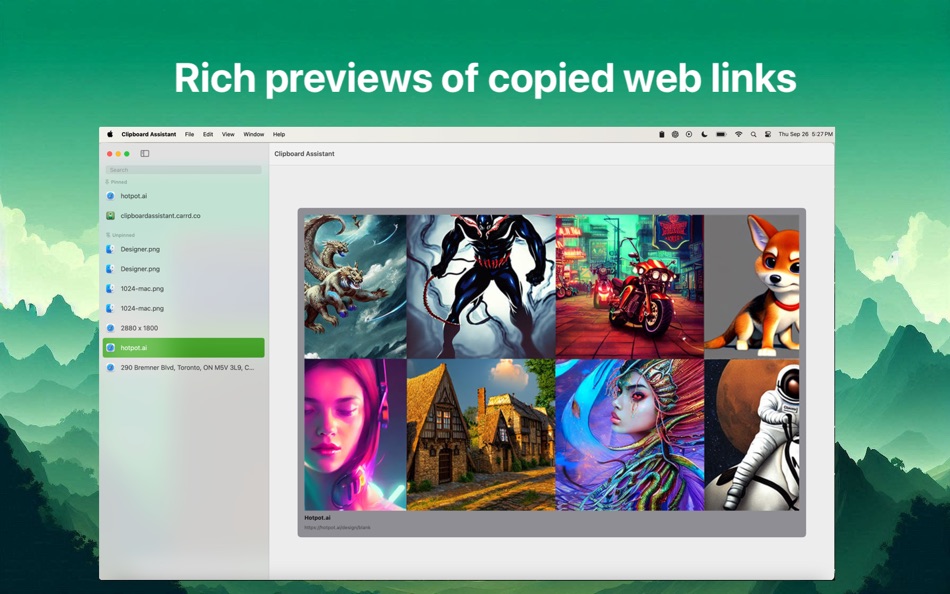Open the Window menu

click(x=254, y=135)
